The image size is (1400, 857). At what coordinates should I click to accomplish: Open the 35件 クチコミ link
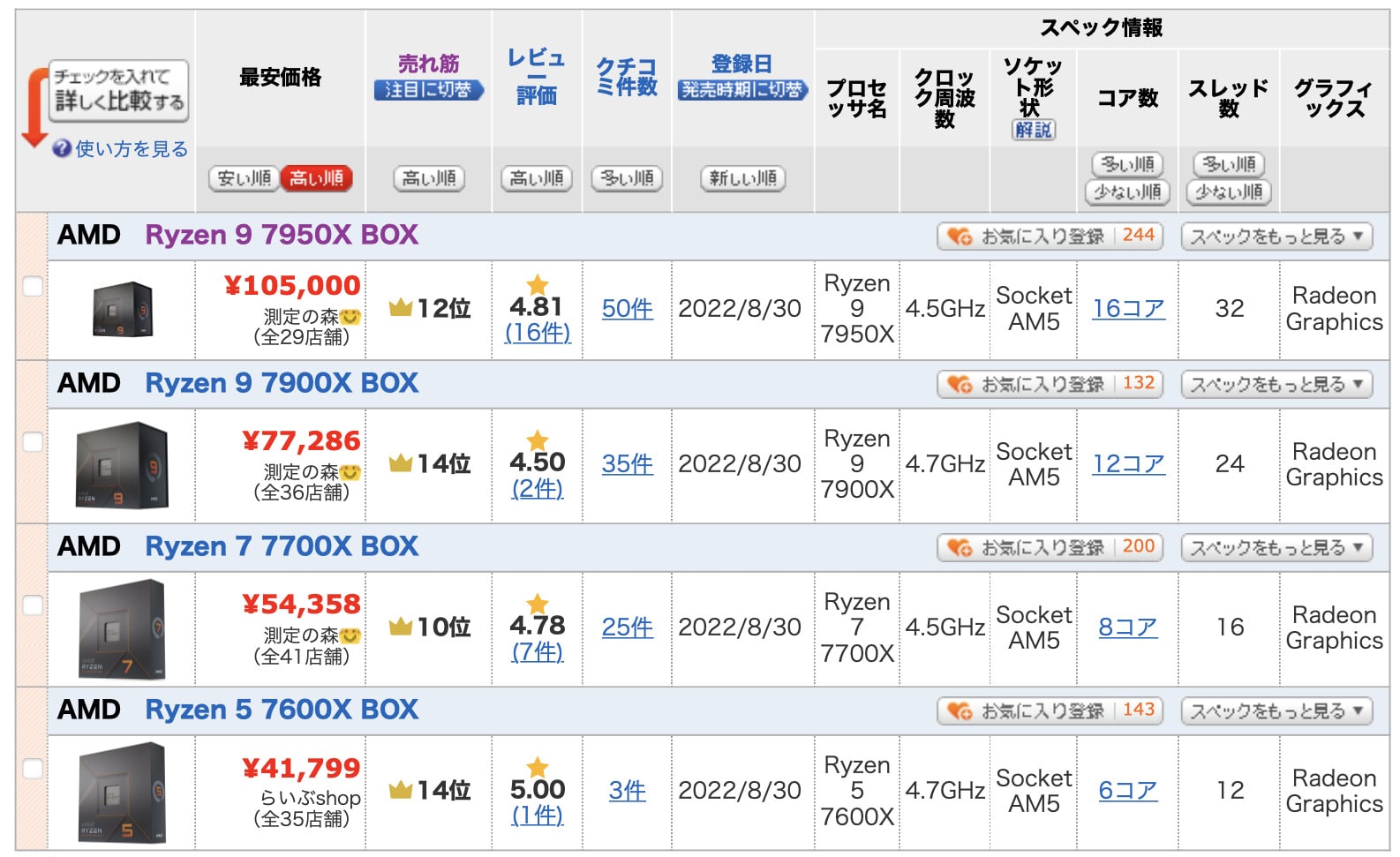coord(627,464)
